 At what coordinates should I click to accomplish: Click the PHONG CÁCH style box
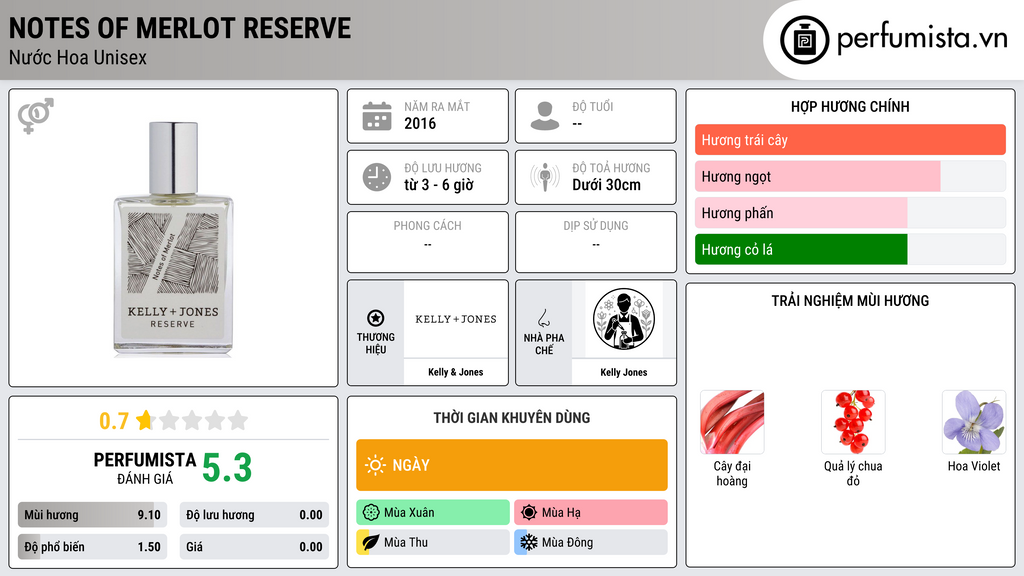428,242
